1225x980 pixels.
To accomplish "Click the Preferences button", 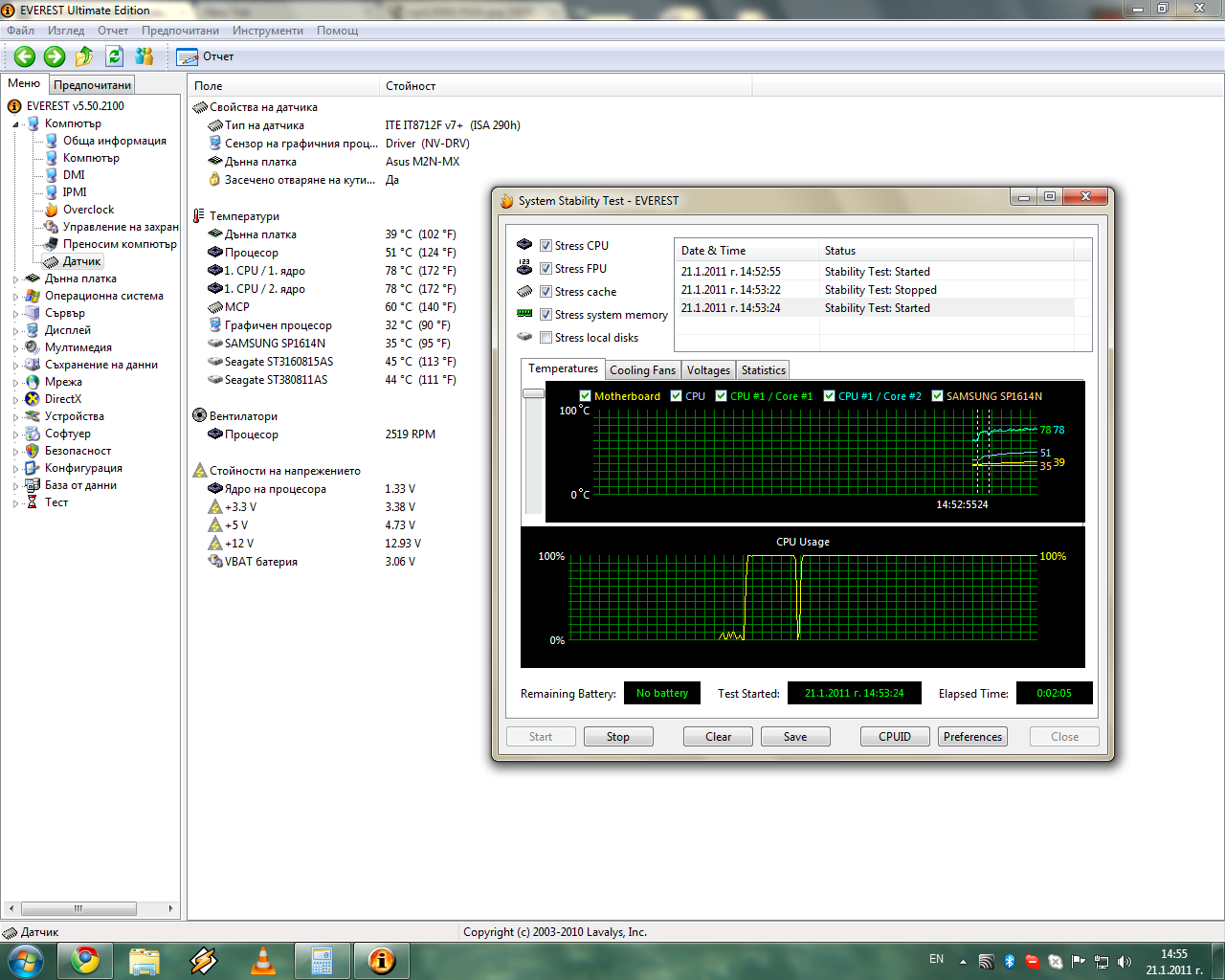I will 972,737.
